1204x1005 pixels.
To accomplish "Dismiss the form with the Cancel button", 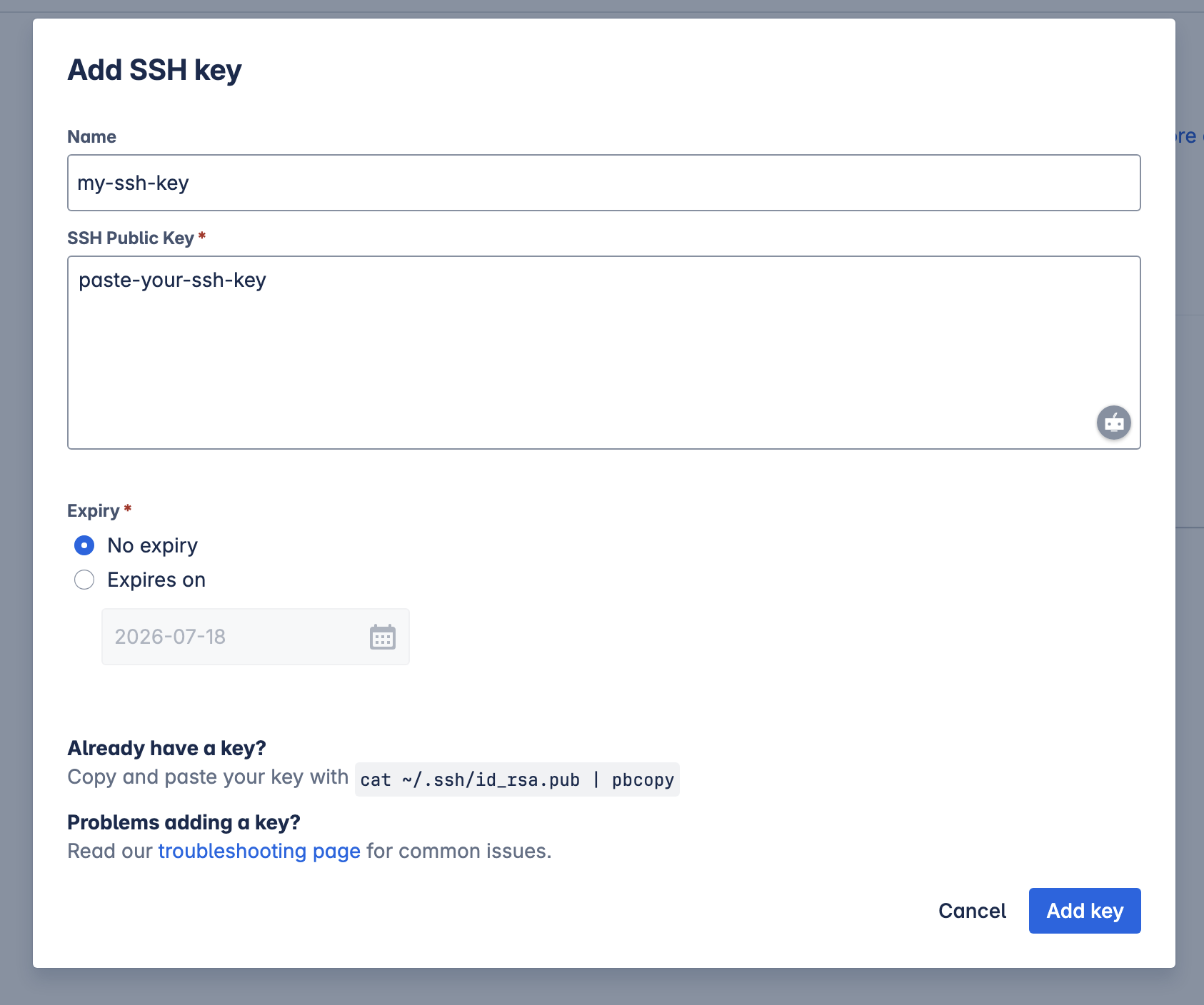I will [x=973, y=911].
